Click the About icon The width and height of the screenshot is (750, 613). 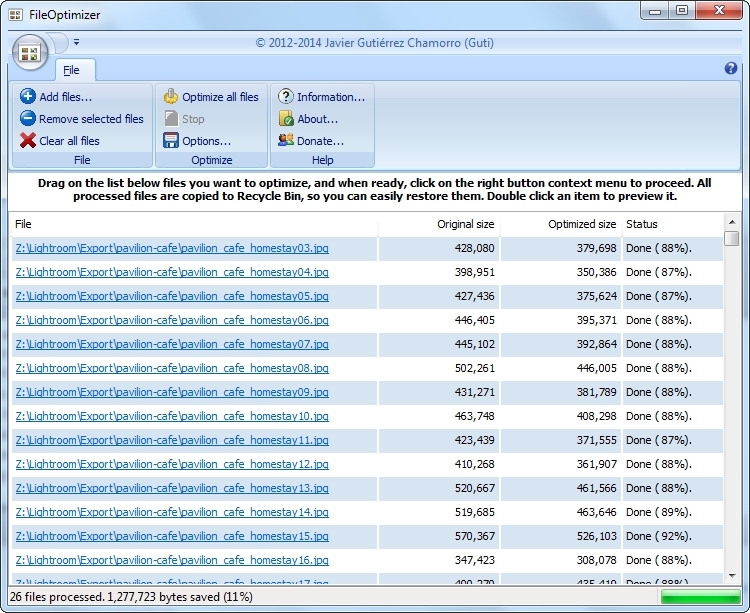pos(286,118)
